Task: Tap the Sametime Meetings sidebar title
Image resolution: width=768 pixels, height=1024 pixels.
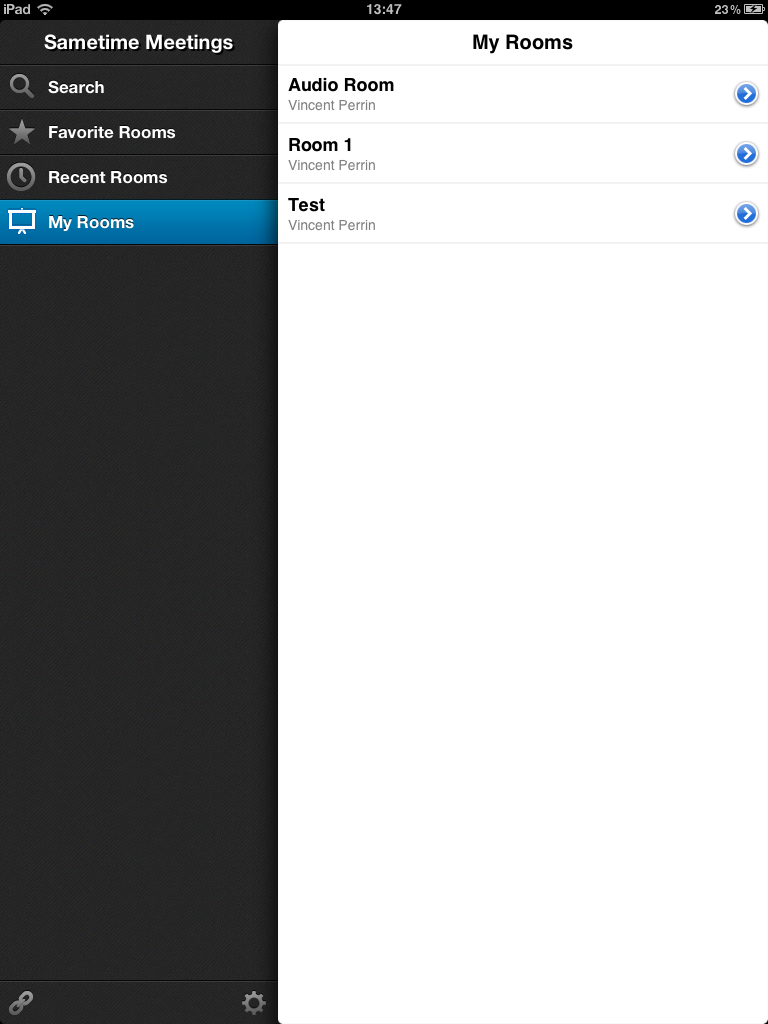Action: point(138,42)
